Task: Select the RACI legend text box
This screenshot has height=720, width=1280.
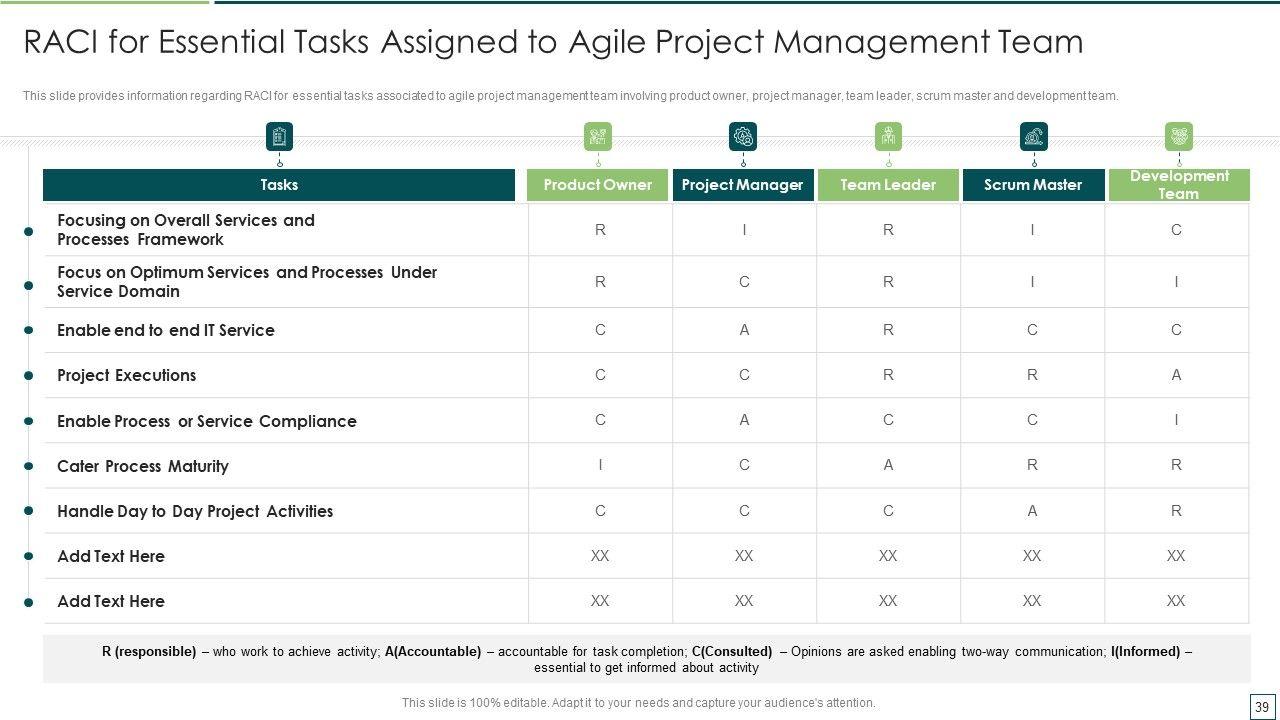Action: pyautogui.click(x=646, y=659)
